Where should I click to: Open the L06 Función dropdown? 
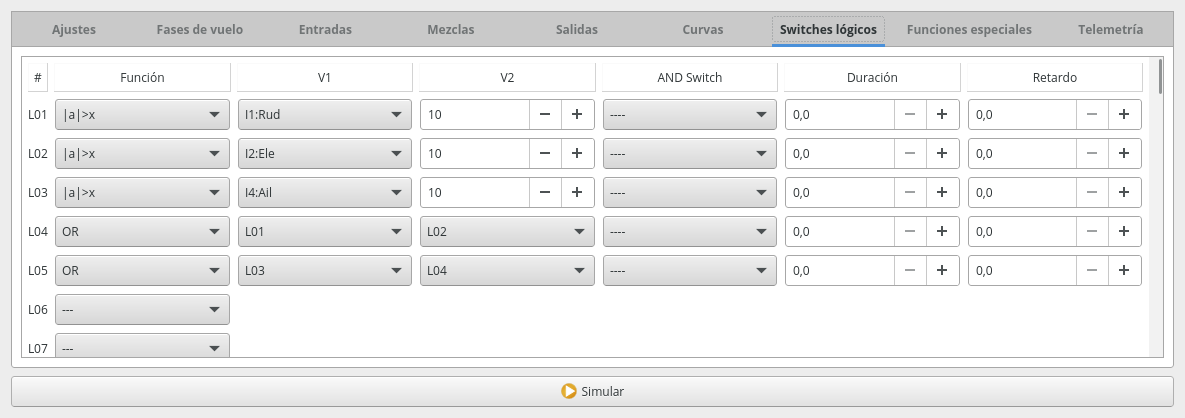[x=142, y=310]
